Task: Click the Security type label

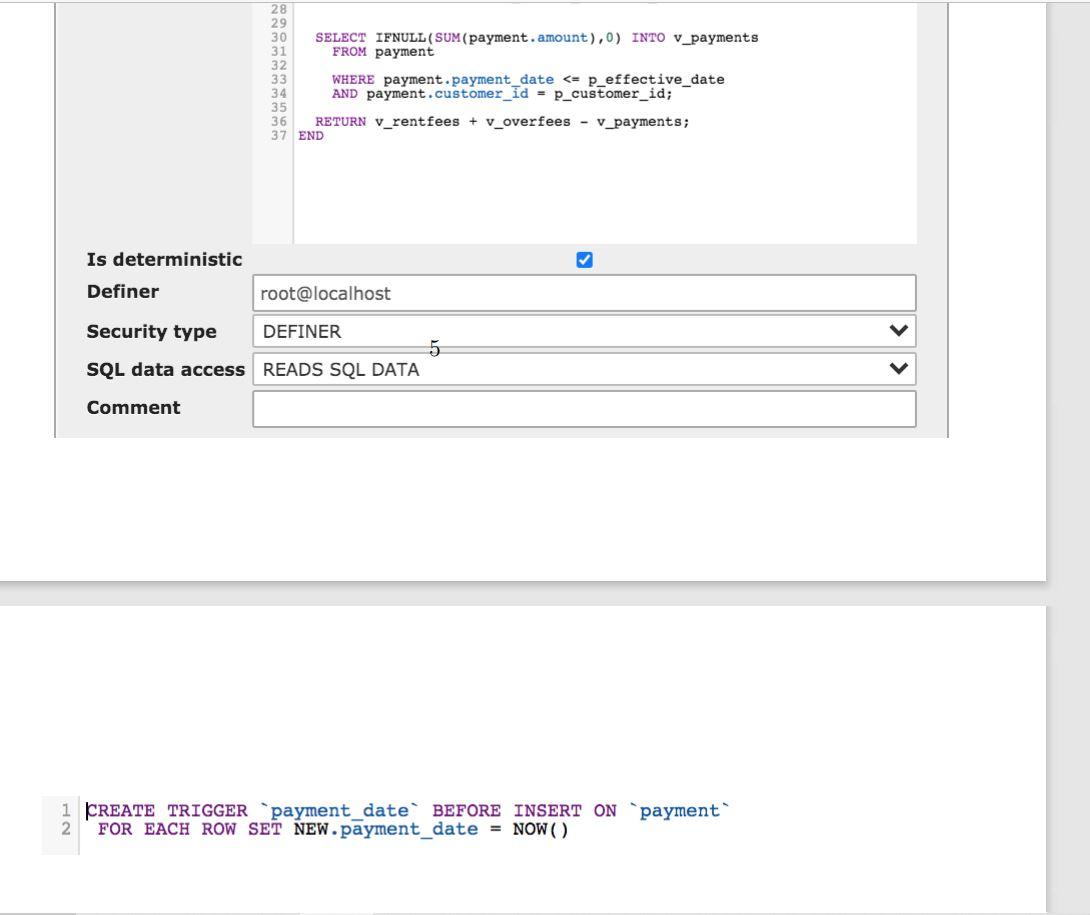Action: click(x=153, y=331)
